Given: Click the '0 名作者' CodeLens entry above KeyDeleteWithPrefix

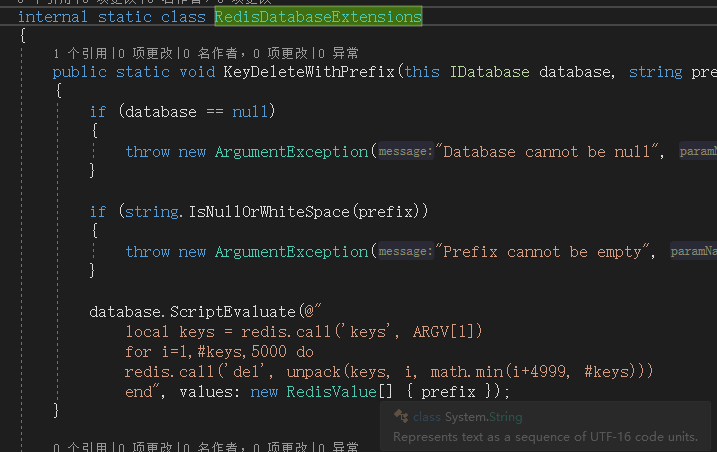Looking at the screenshot, I should coord(211,54).
